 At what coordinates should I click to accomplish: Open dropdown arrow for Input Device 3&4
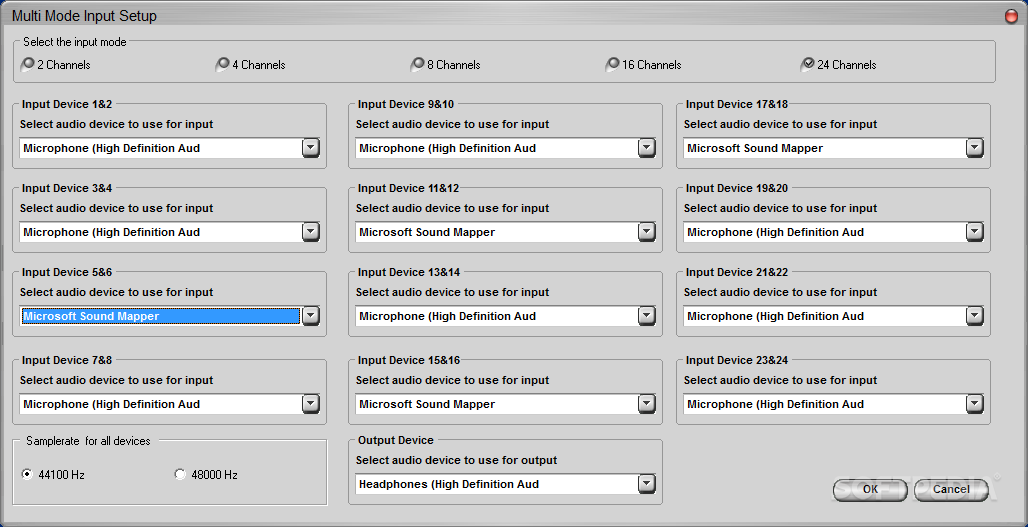pos(311,232)
